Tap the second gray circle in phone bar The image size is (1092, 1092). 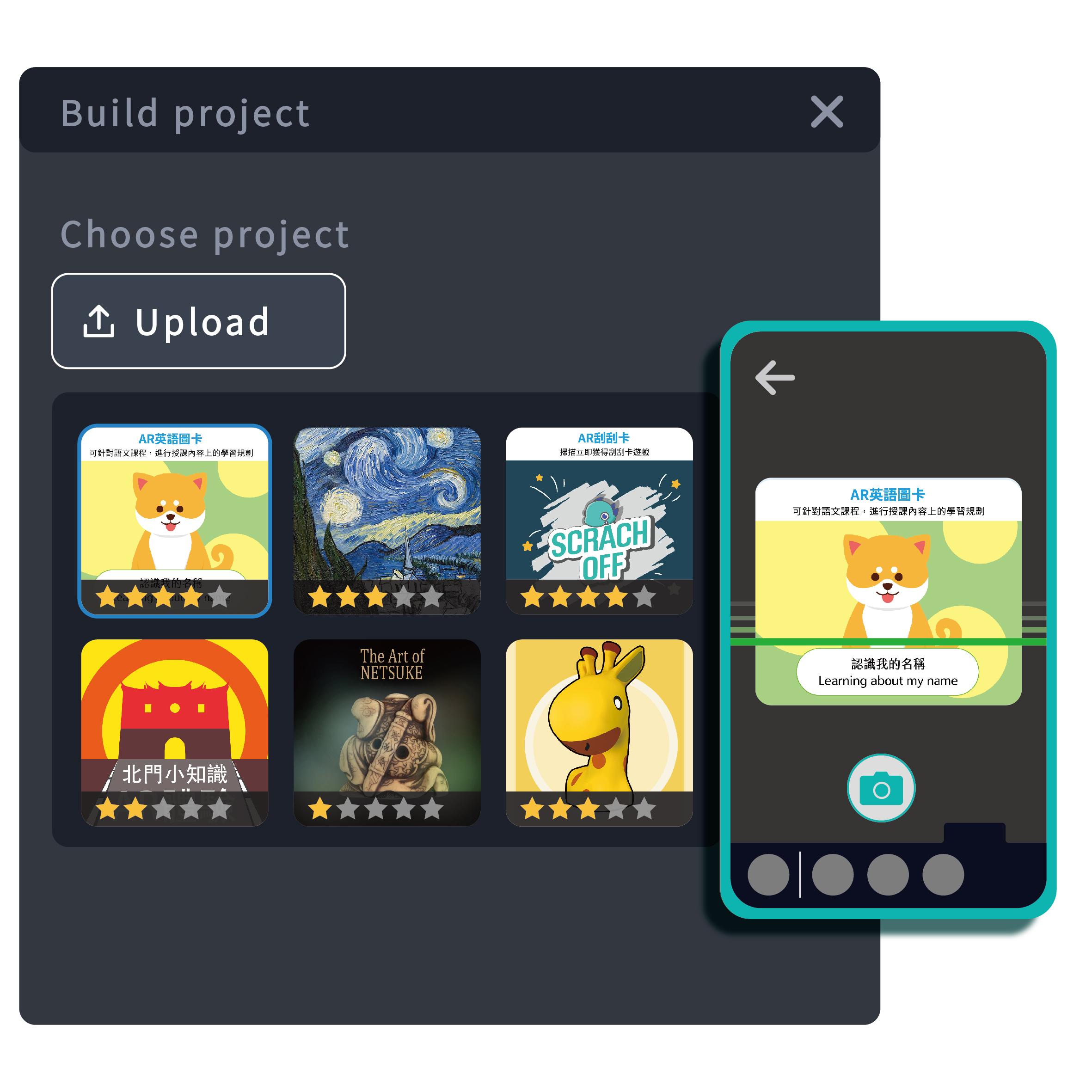(x=833, y=874)
